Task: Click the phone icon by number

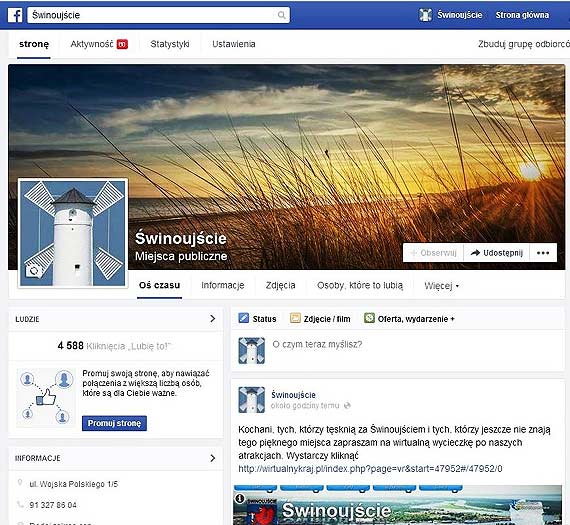Action: (20, 504)
